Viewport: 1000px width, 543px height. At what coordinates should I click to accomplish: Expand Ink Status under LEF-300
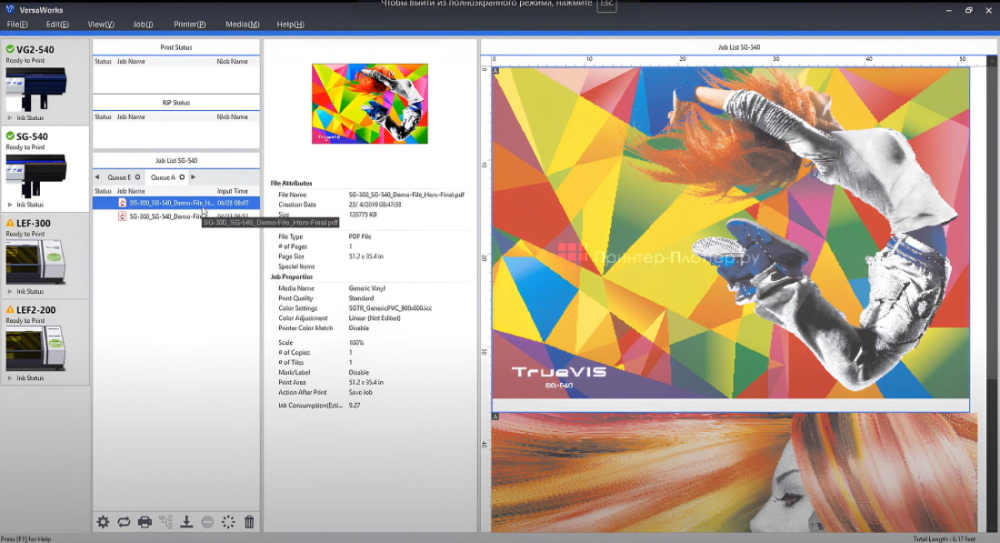click(26, 291)
